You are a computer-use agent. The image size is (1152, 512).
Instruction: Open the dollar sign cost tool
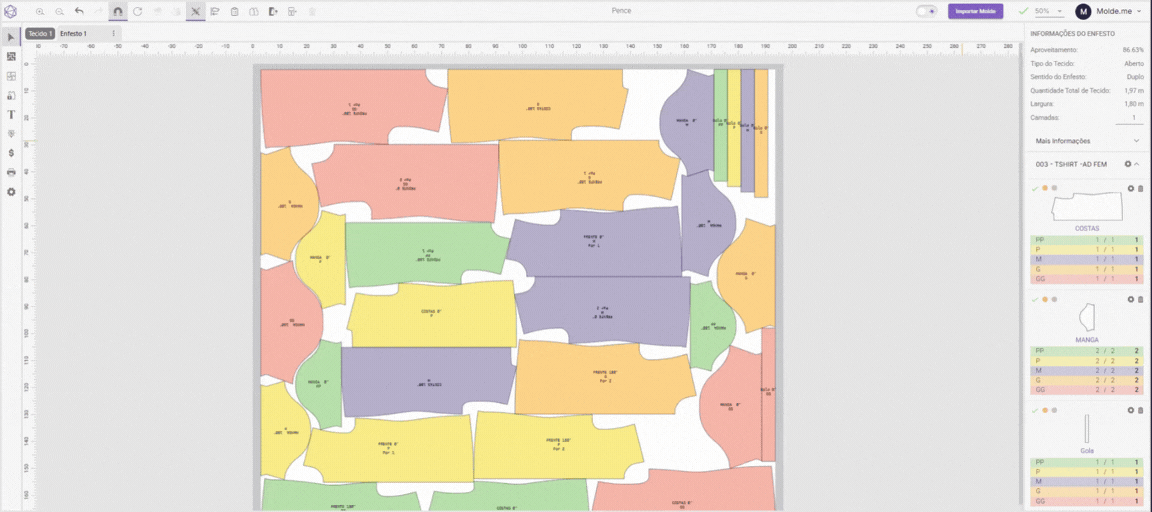point(11,154)
